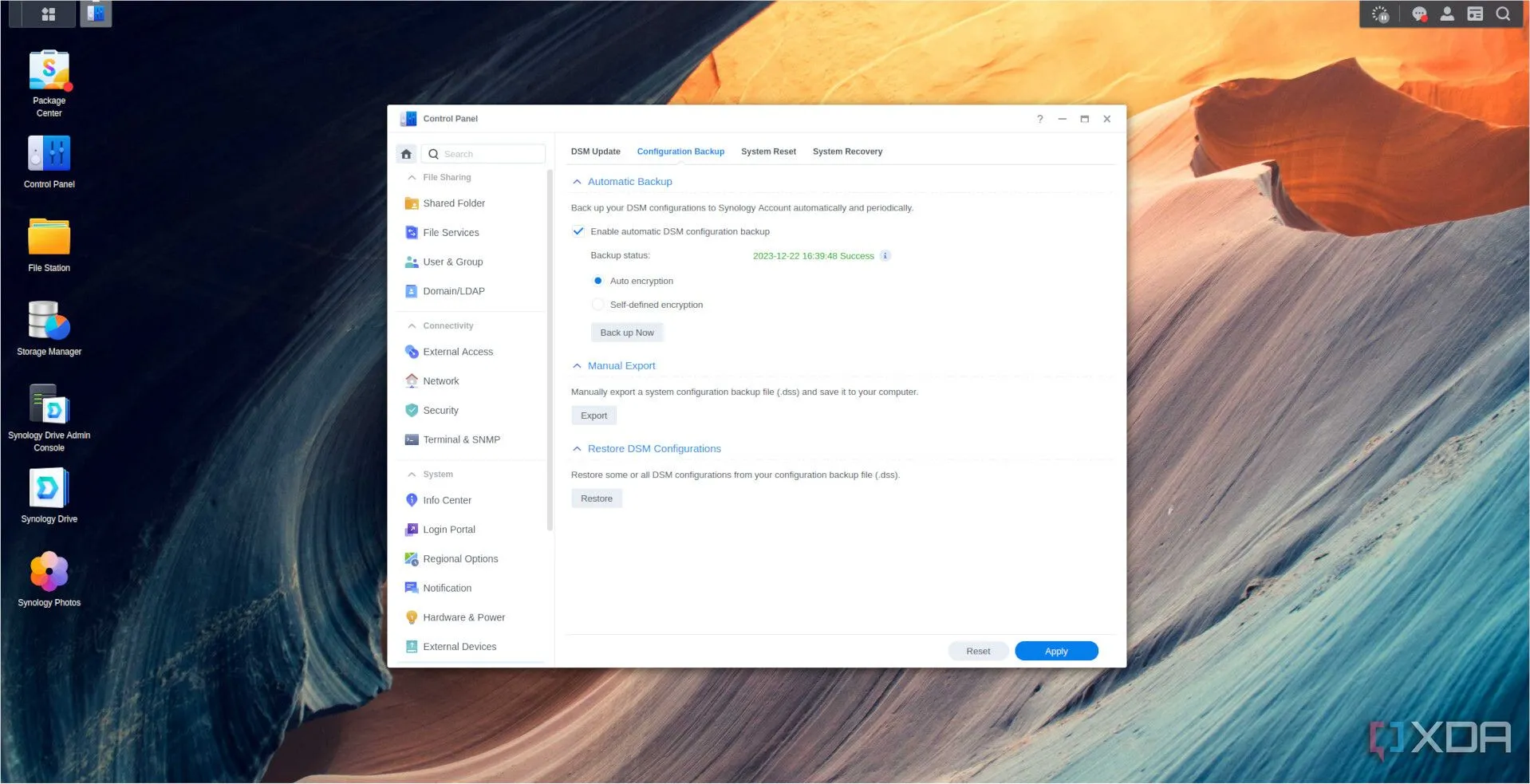The width and height of the screenshot is (1530, 784).
Task: Collapse the File Sharing category
Action: coord(412,177)
